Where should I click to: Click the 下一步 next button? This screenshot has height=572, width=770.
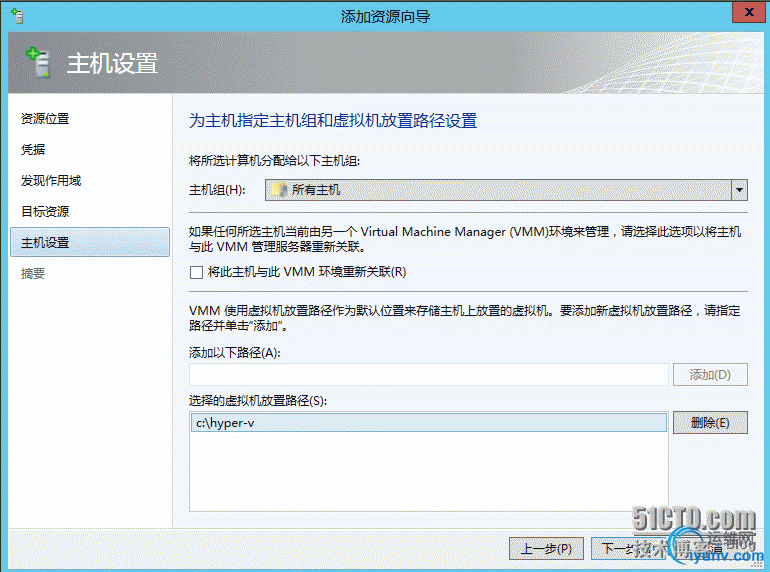(628, 548)
